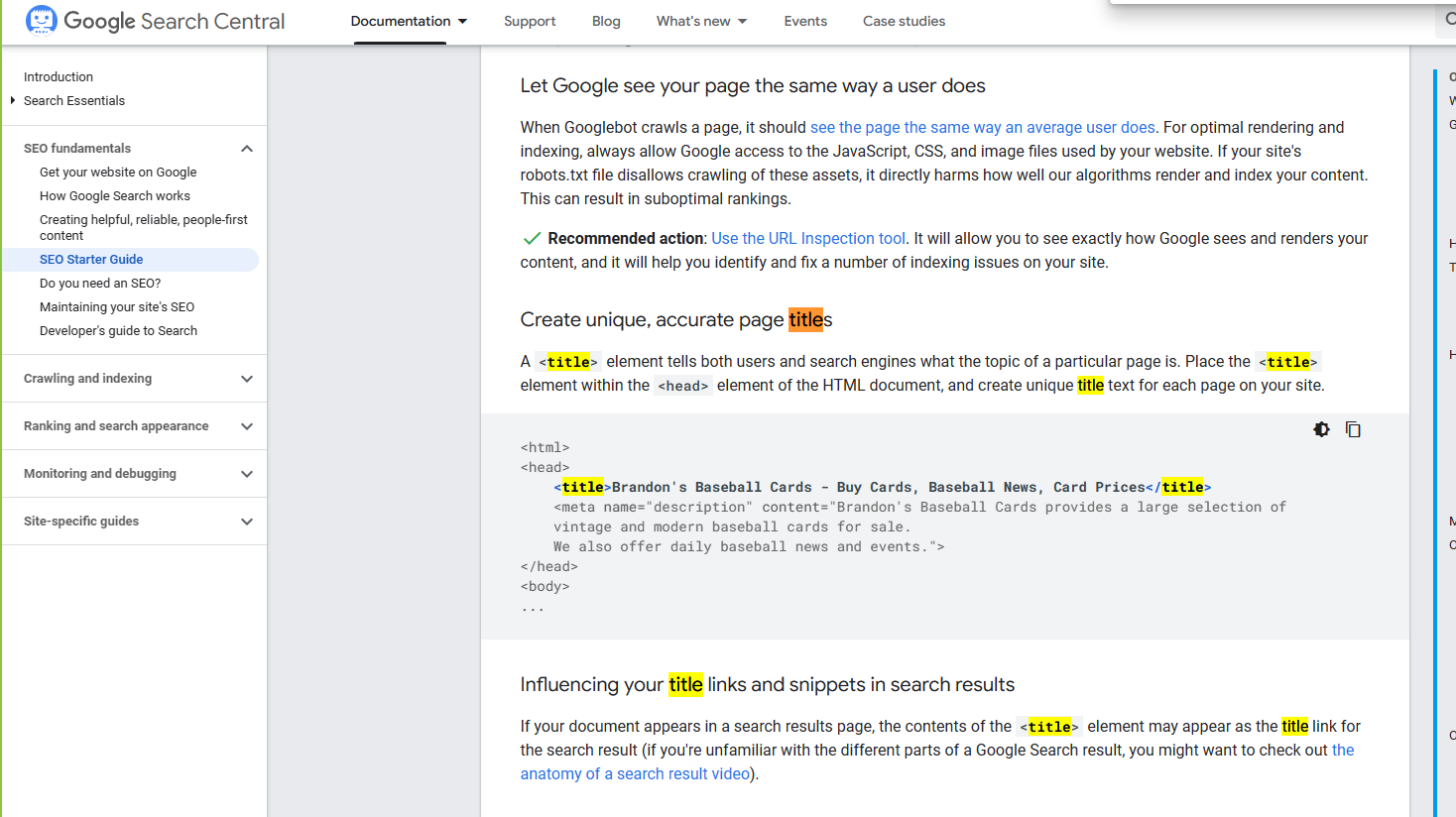The height and width of the screenshot is (817, 1456).
Task: Expand the Search Essentials arrow
Action: coord(13,100)
